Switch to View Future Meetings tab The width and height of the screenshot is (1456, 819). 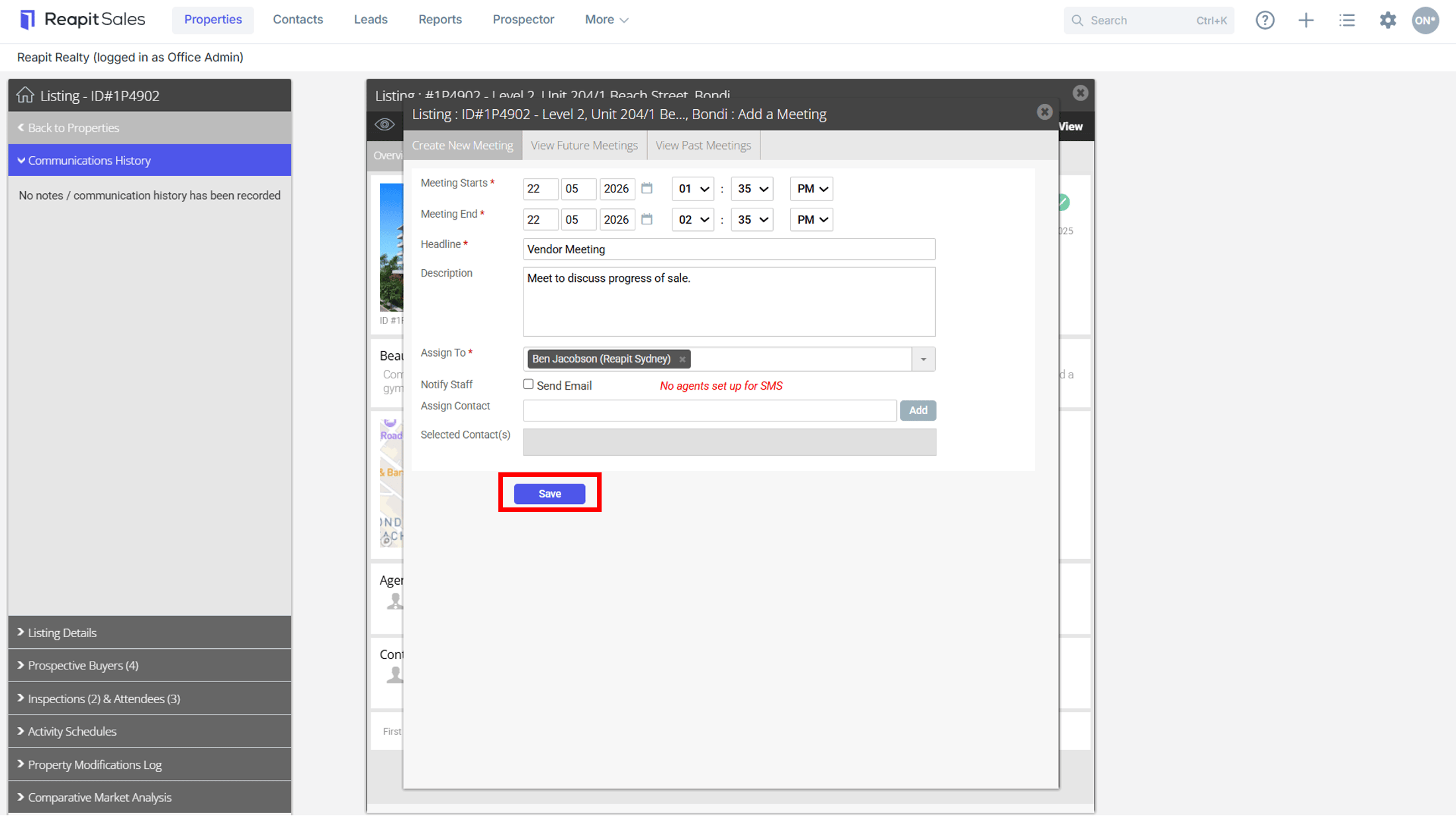click(x=584, y=145)
